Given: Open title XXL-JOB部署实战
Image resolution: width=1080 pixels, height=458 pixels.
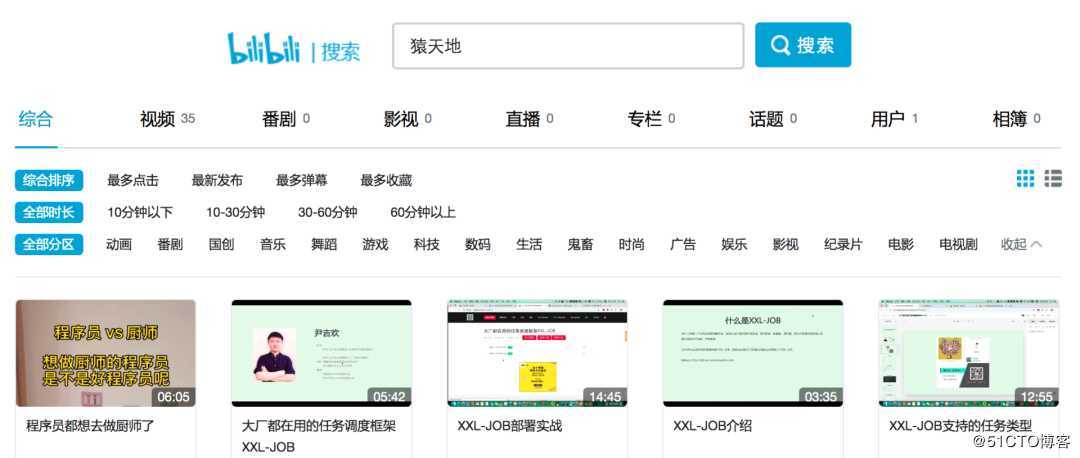Looking at the screenshot, I should (510, 426).
